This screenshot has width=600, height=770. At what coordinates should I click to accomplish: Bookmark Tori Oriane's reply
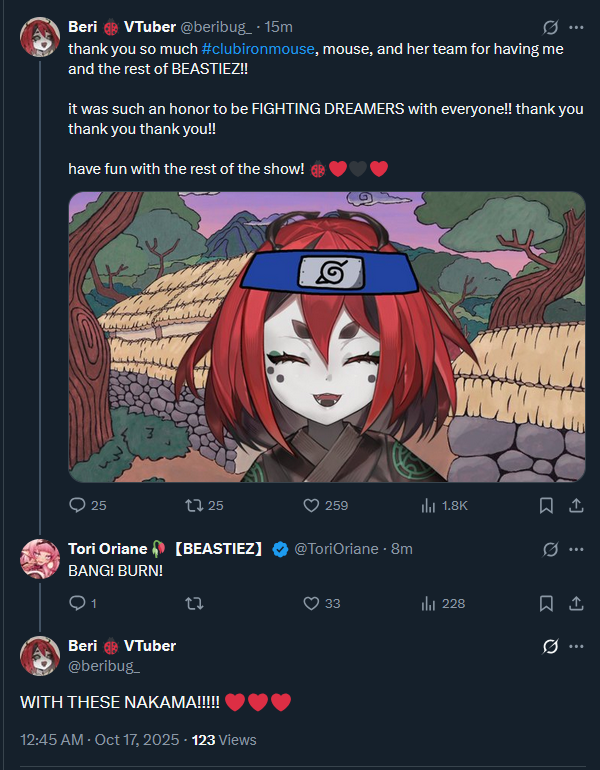(546, 603)
